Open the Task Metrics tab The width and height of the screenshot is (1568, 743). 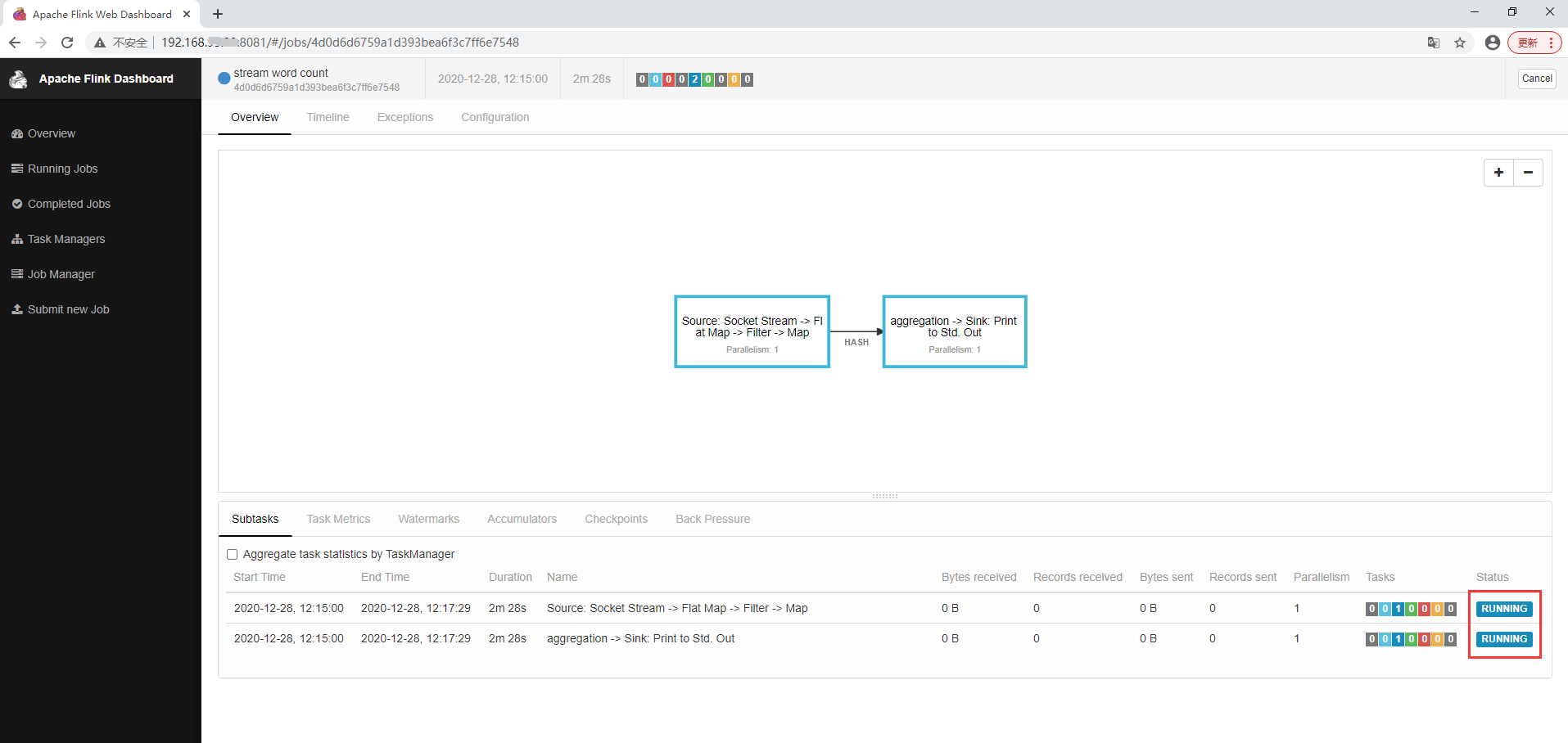tap(338, 519)
